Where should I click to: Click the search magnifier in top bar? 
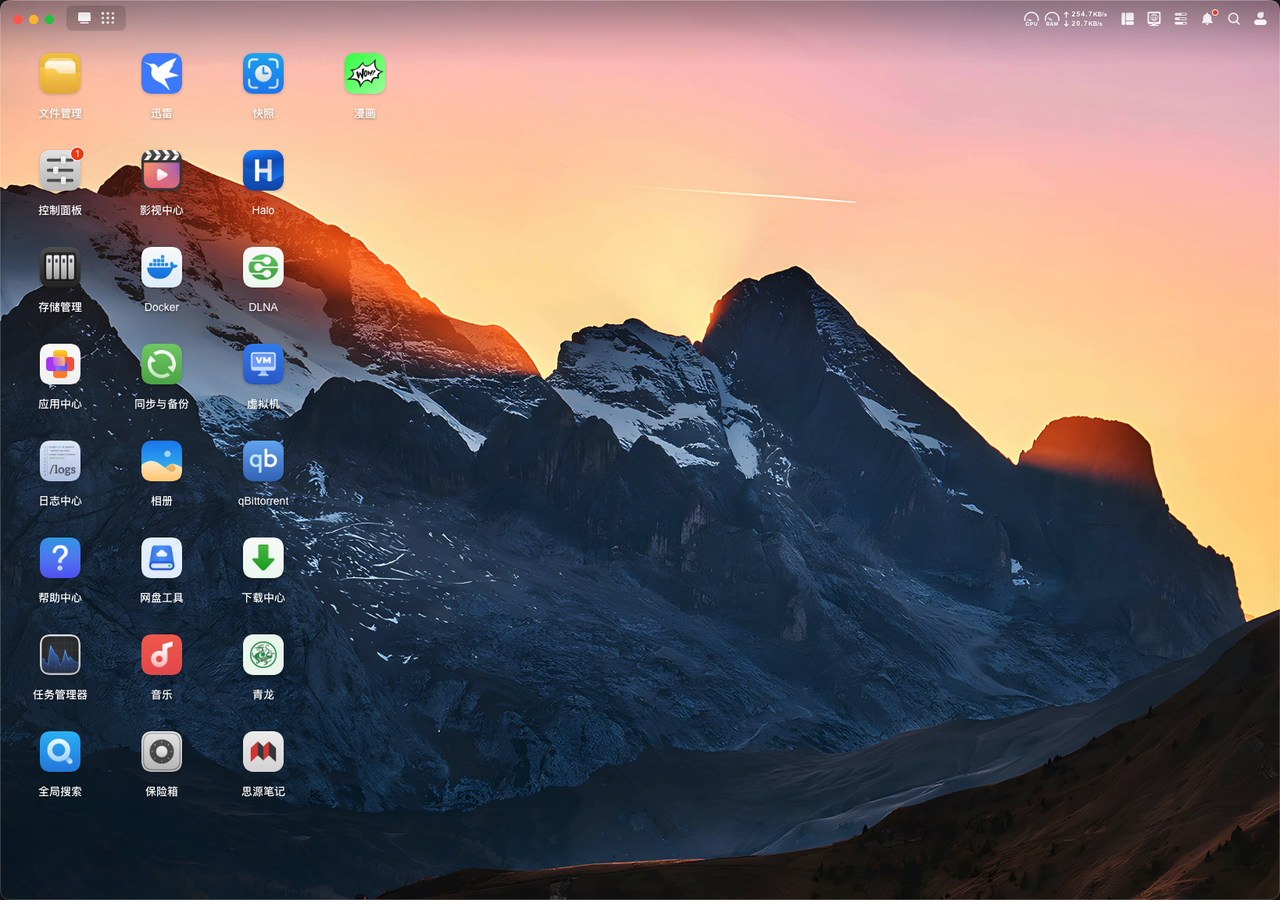[x=1234, y=19]
